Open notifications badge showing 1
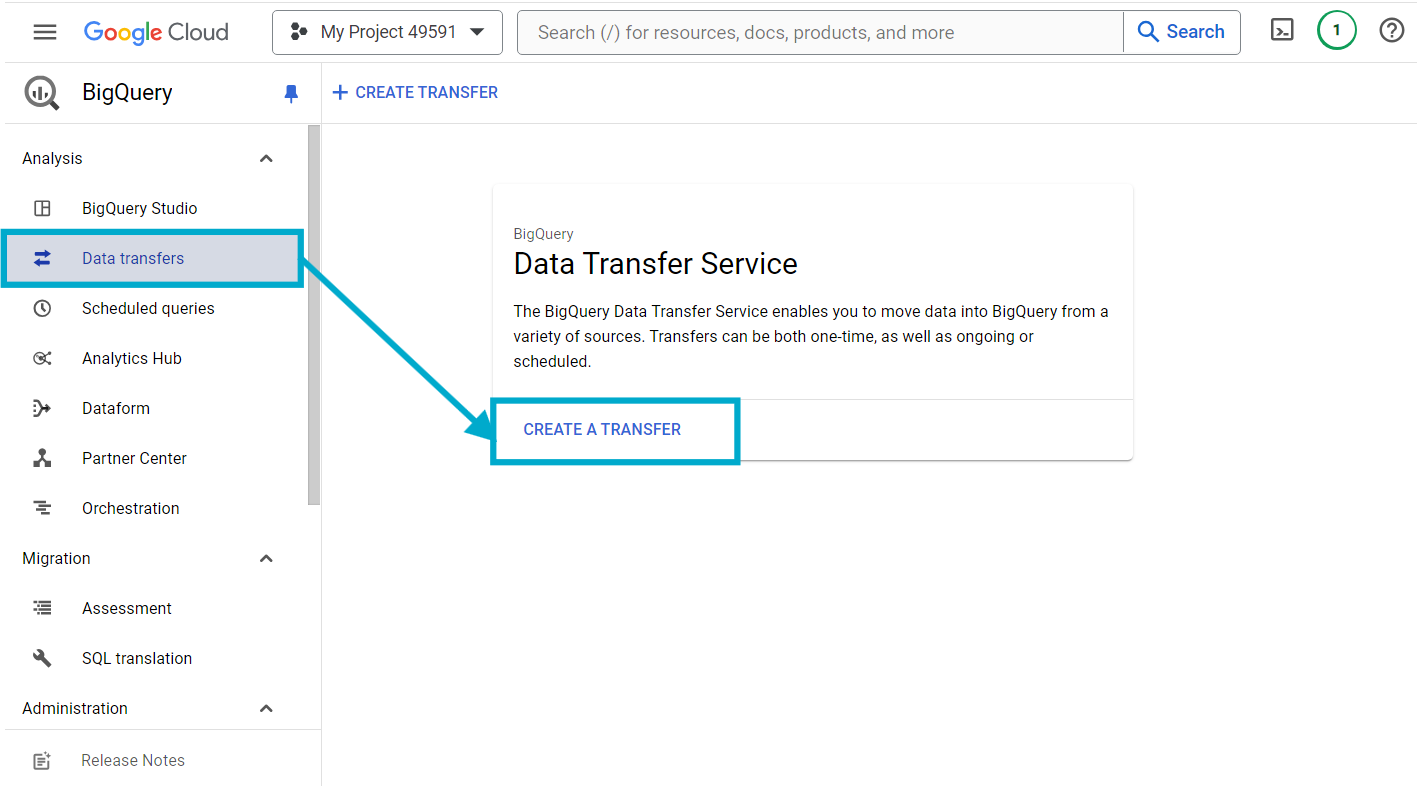 [1337, 31]
